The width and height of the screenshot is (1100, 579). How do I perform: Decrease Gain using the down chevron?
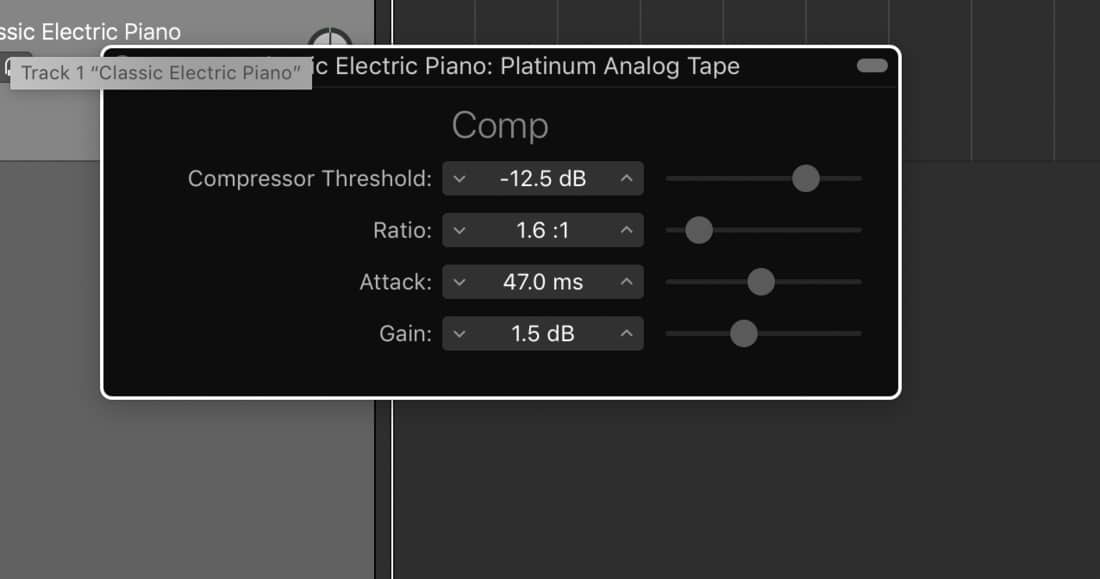(460, 333)
